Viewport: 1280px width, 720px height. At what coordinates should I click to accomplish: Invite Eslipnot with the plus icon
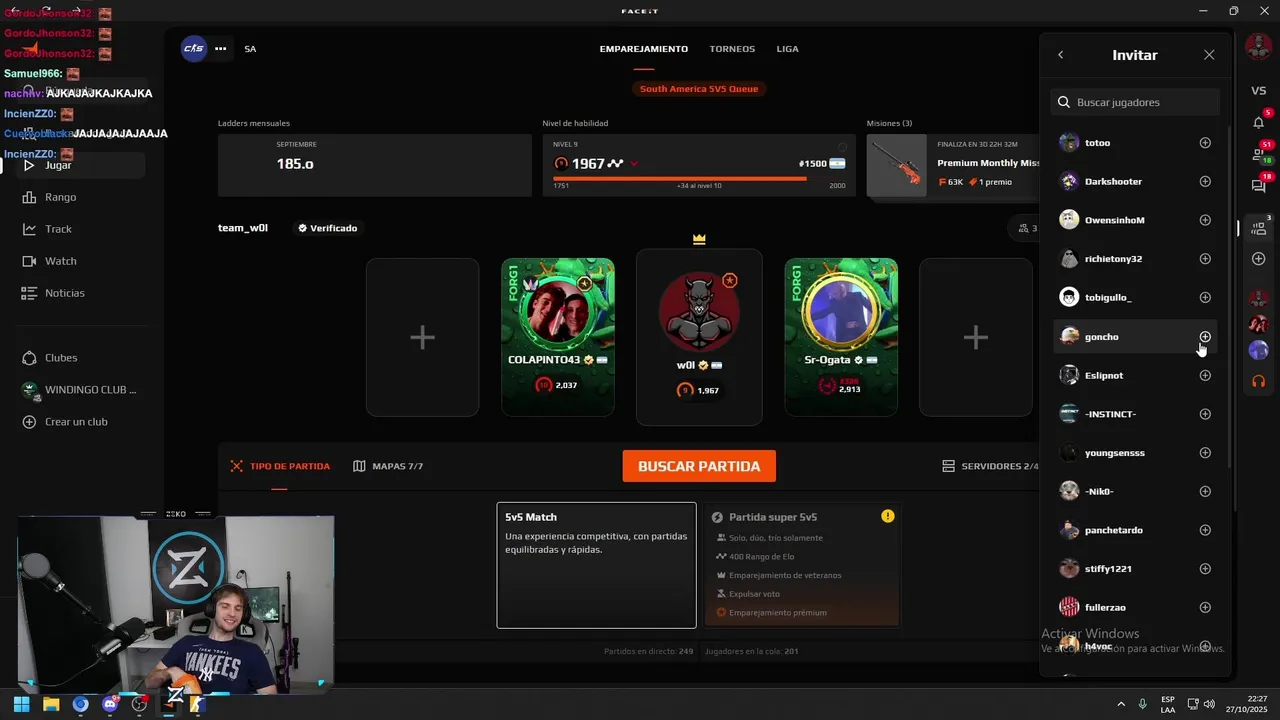click(1205, 376)
